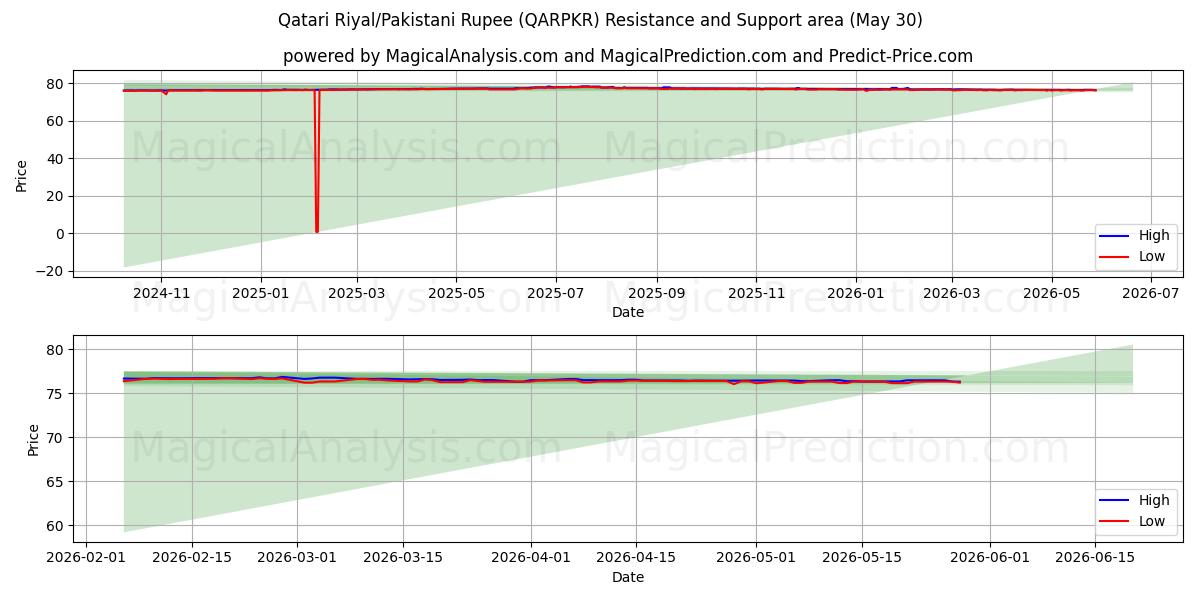Click the chart title mentioning QARPKR
The image size is (1200, 600).
coord(600,20)
